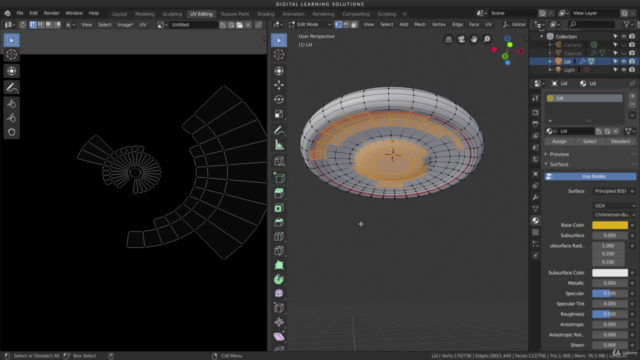Click the Select material button
Screen dimensions: 640x360
pos(589,141)
